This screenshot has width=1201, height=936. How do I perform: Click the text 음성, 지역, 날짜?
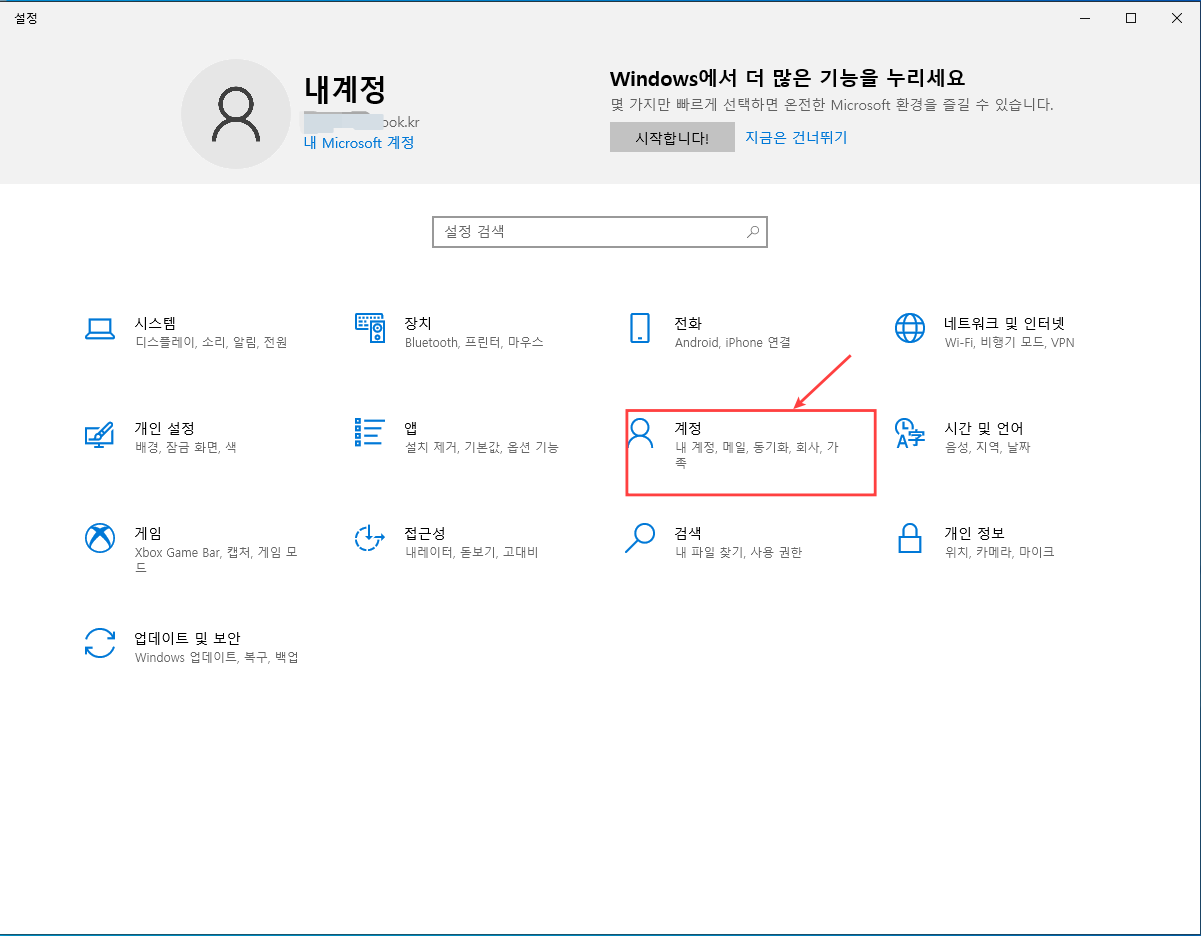tap(988, 447)
